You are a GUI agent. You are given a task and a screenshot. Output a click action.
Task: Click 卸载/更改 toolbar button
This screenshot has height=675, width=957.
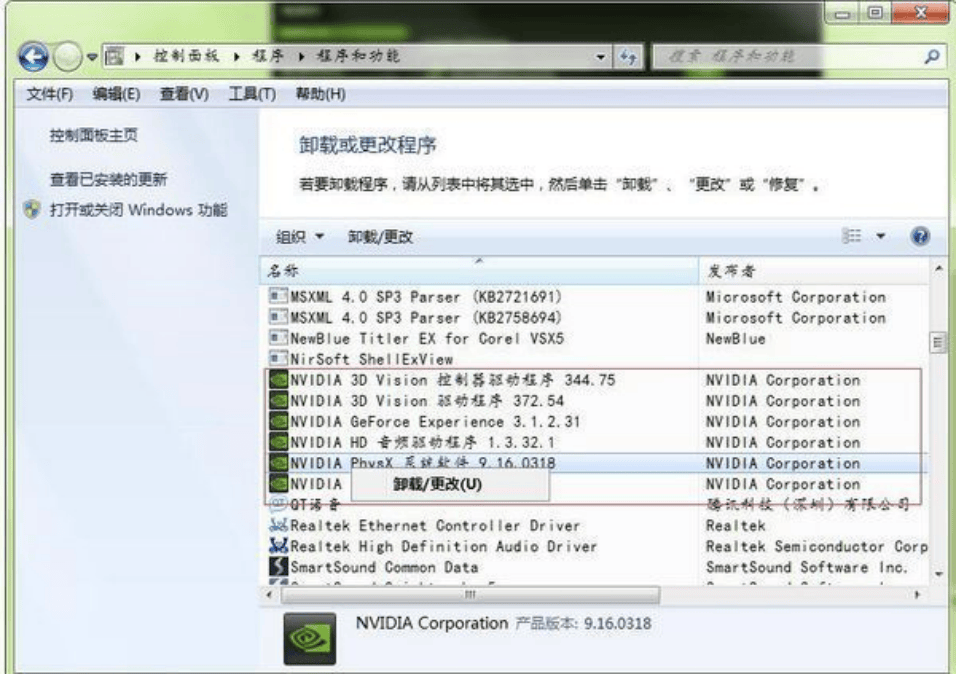click(x=380, y=237)
